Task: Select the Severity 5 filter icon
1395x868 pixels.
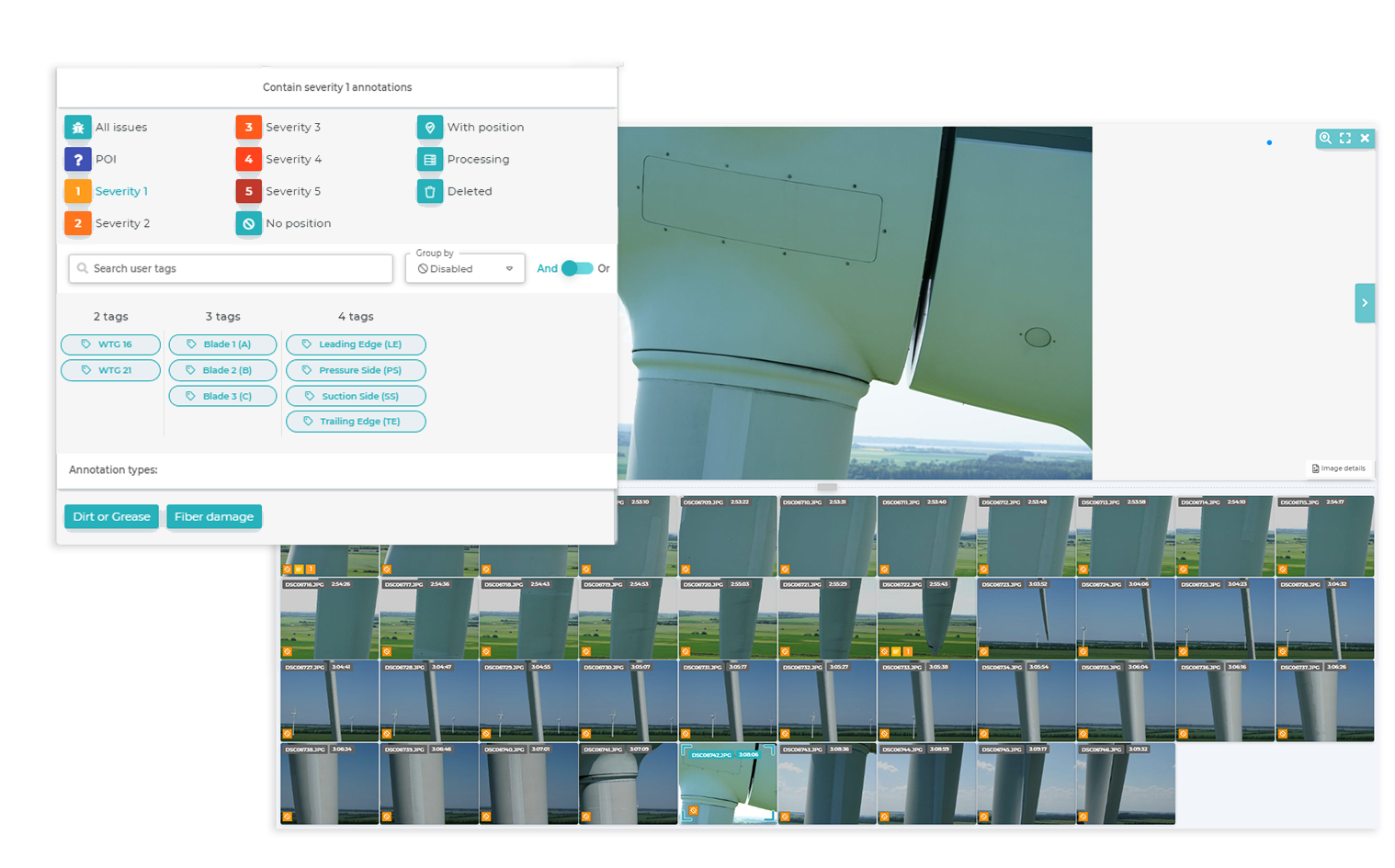Action: [248, 192]
